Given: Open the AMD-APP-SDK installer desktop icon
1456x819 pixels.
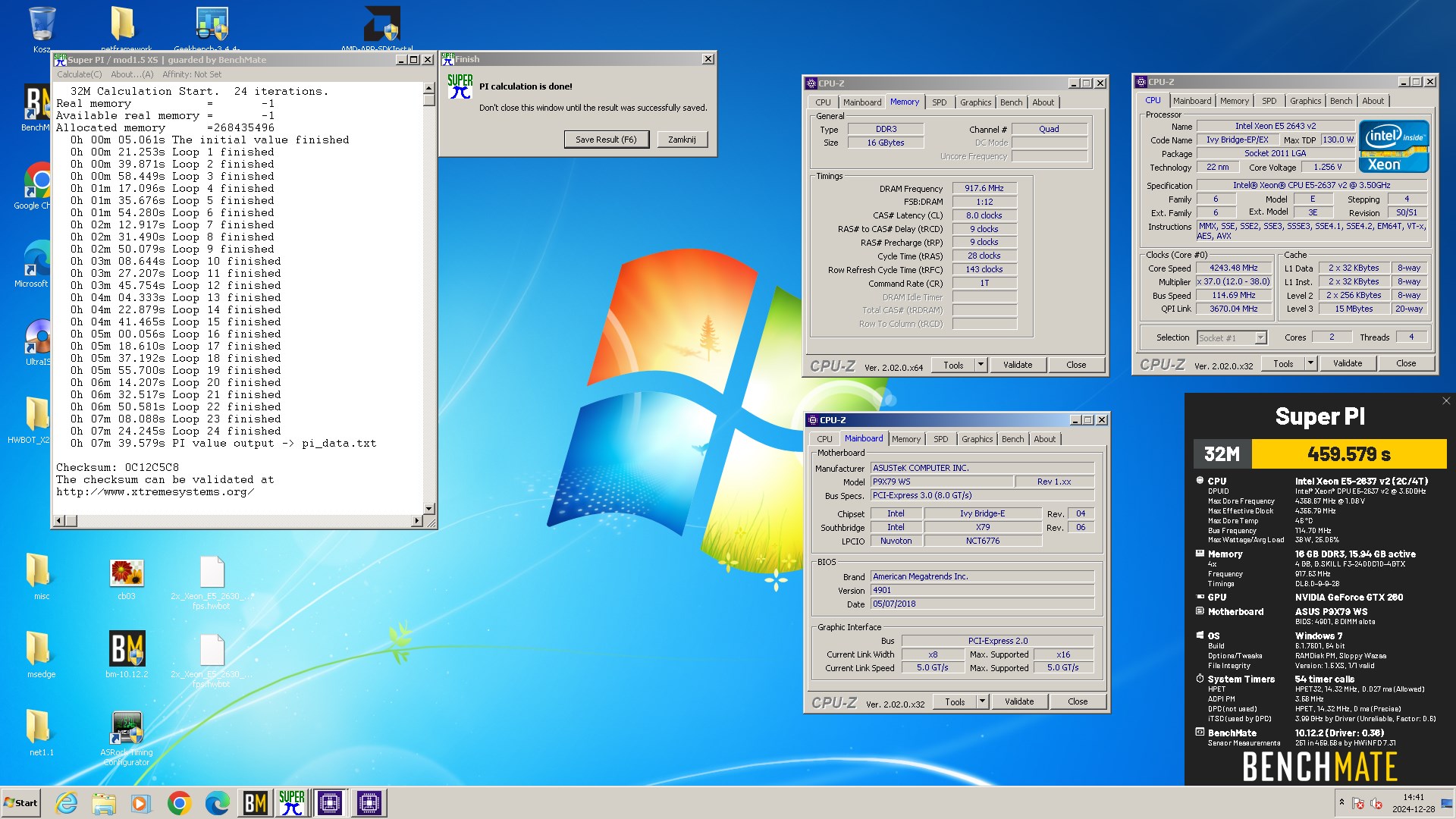Looking at the screenshot, I should 381,25.
